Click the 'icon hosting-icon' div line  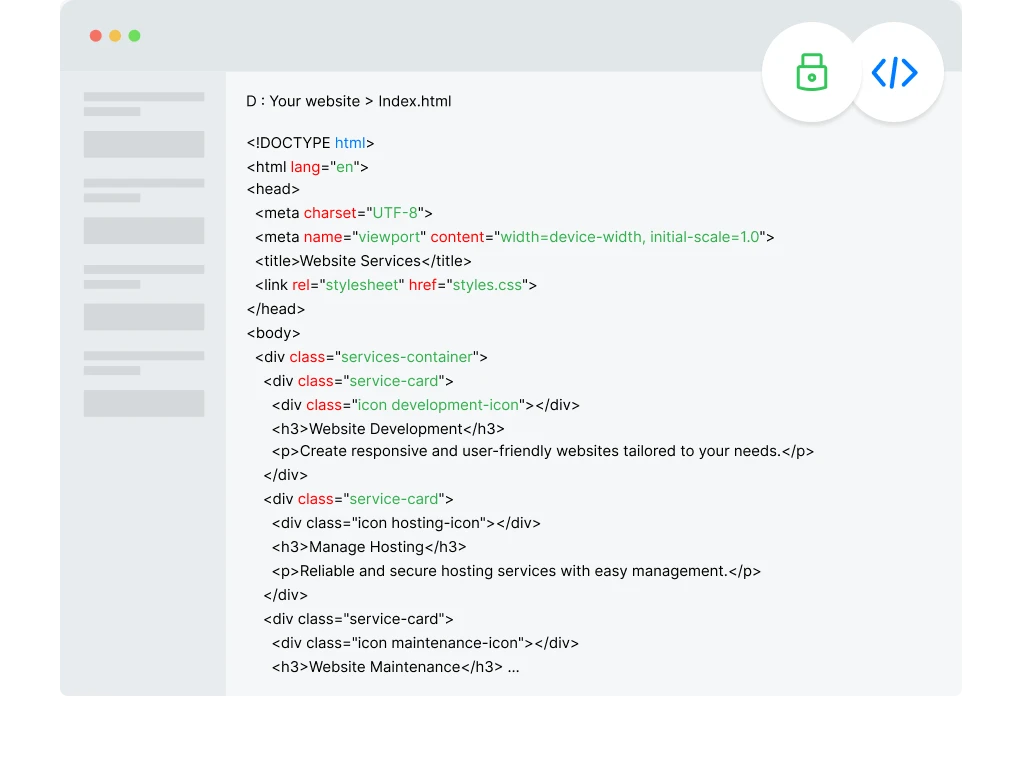(406, 523)
